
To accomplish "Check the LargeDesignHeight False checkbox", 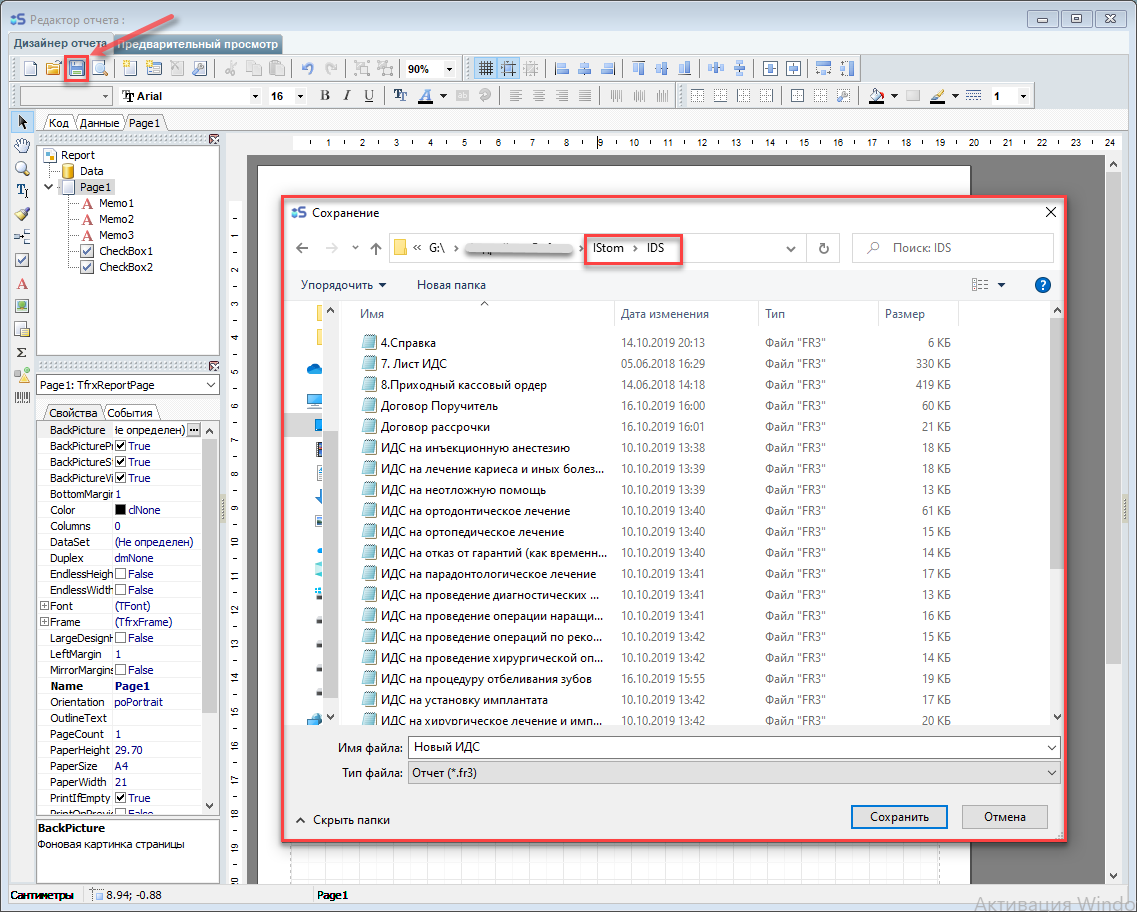I will coord(121,638).
